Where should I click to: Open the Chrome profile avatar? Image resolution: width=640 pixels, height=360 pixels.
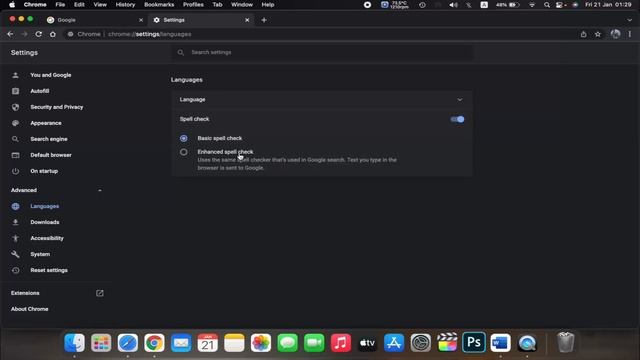[616, 34]
